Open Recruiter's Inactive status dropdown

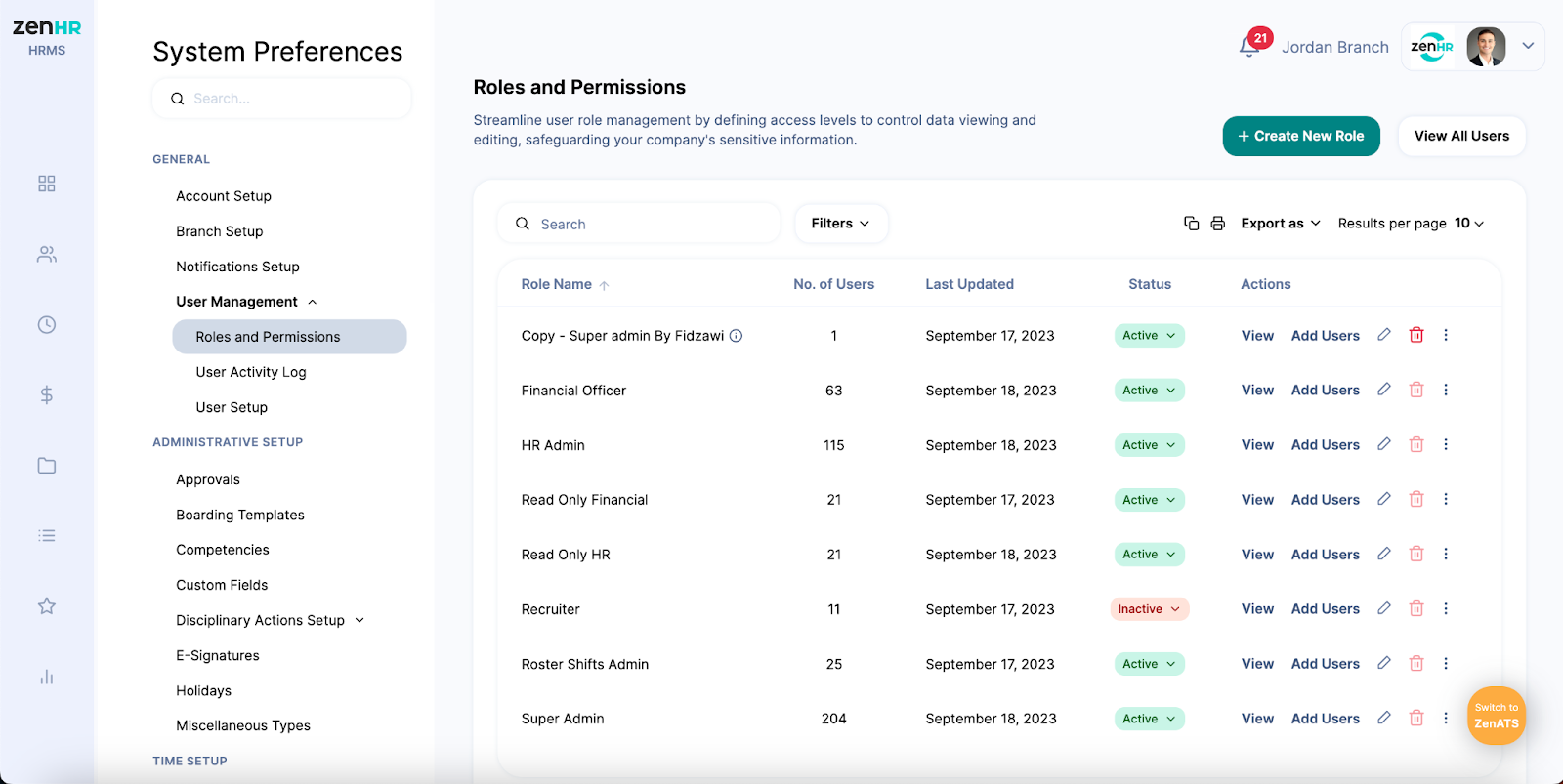[1149, 609]
